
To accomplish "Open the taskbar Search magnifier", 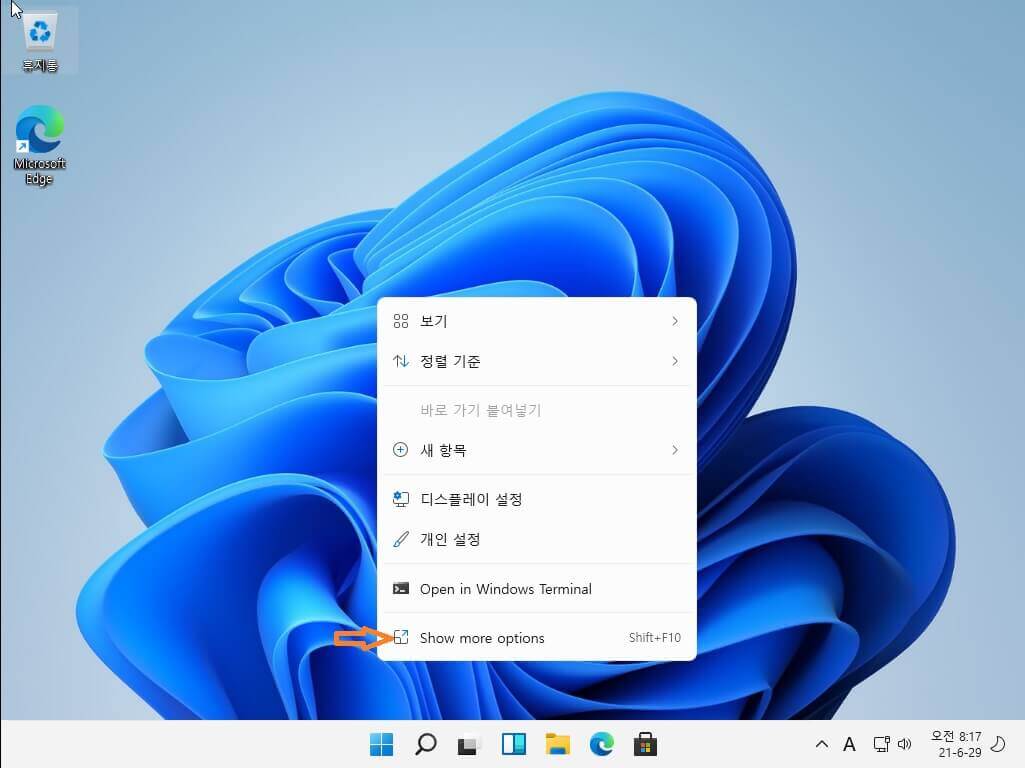I will click(426, 744).
